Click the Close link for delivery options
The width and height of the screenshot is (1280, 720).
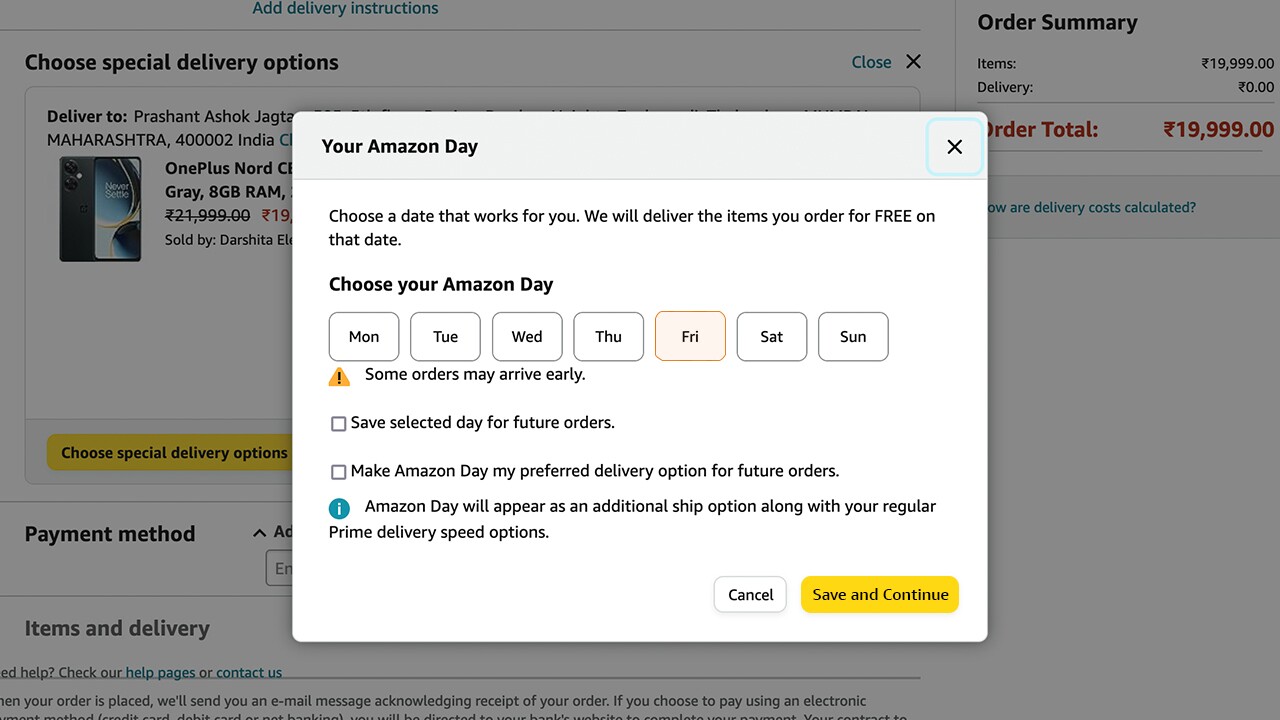tap(871, 62)
